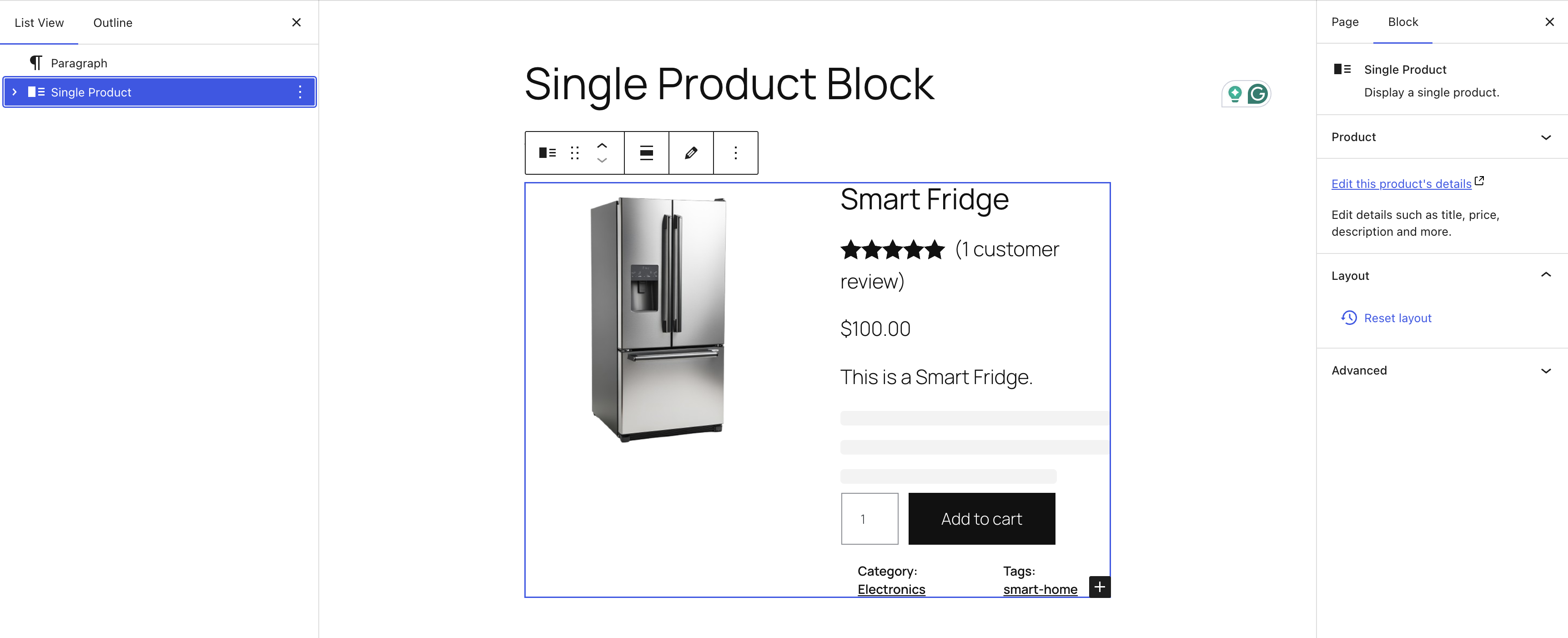Click the quantity input field

pyautogui.click(x=869, y=519)
